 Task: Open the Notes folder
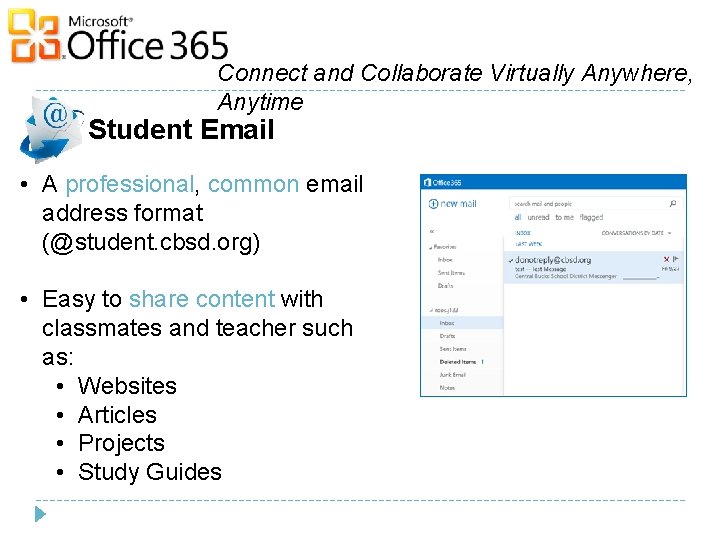447,388
